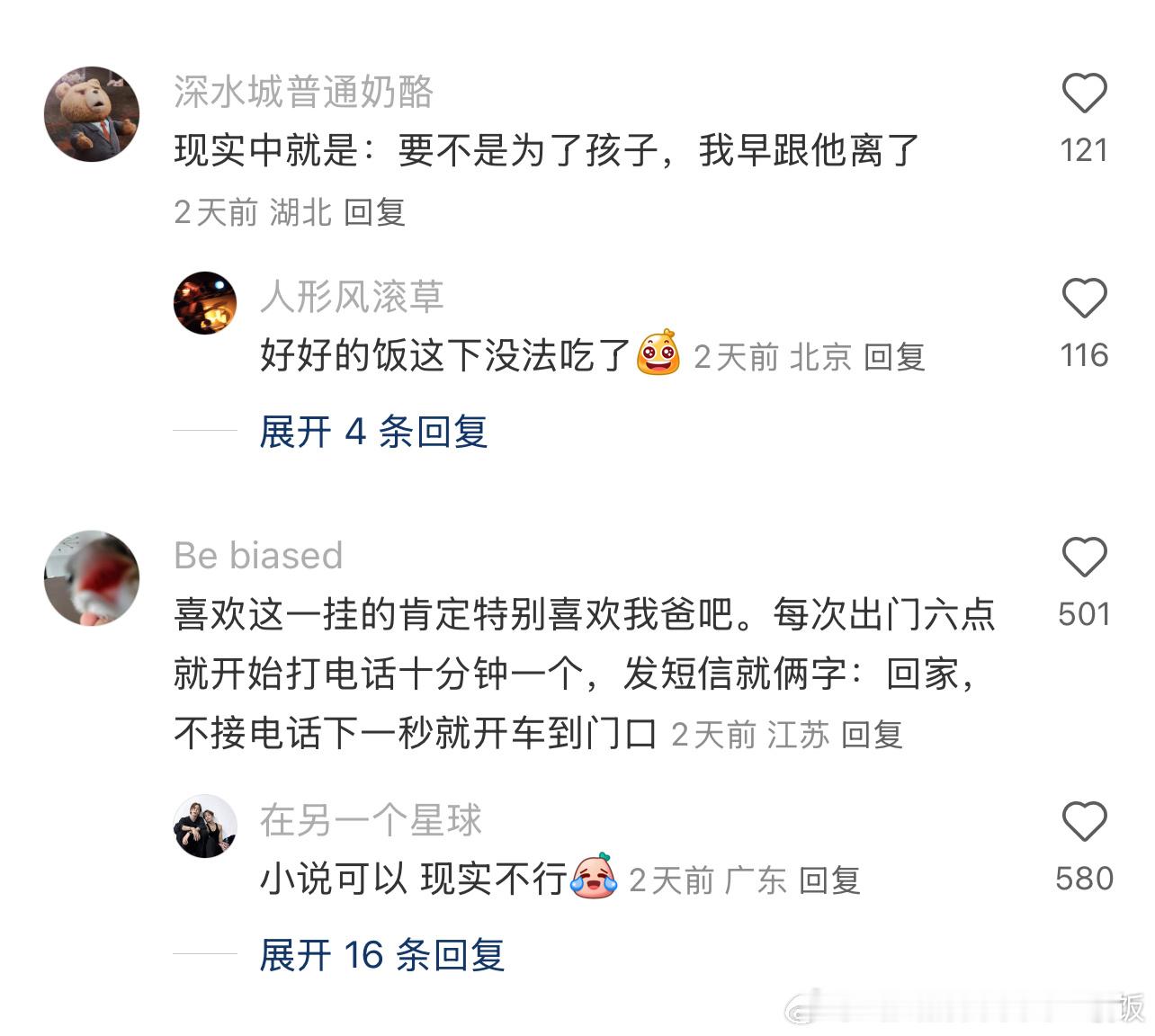The width and height of the screenshot is (1155, 1036).
Task: Open the username 在另一个星球
Action: pyautogui.click(x=371, y=820)
